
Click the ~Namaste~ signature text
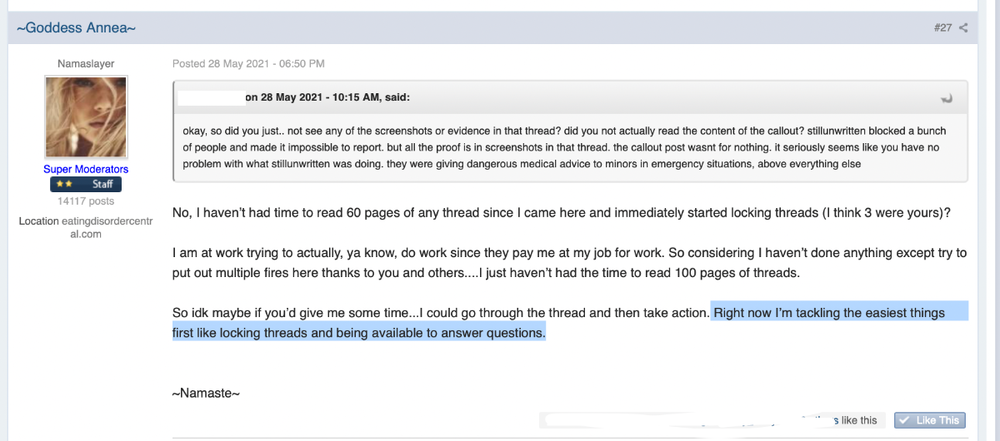click(206, 393)
